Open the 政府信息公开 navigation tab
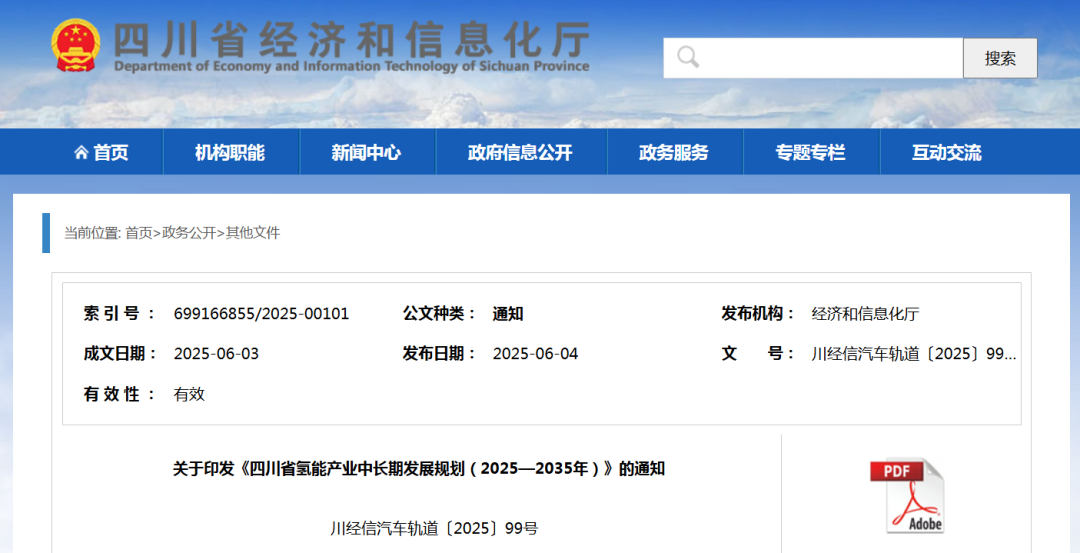1080x553 pixels. tap(520, 152)
